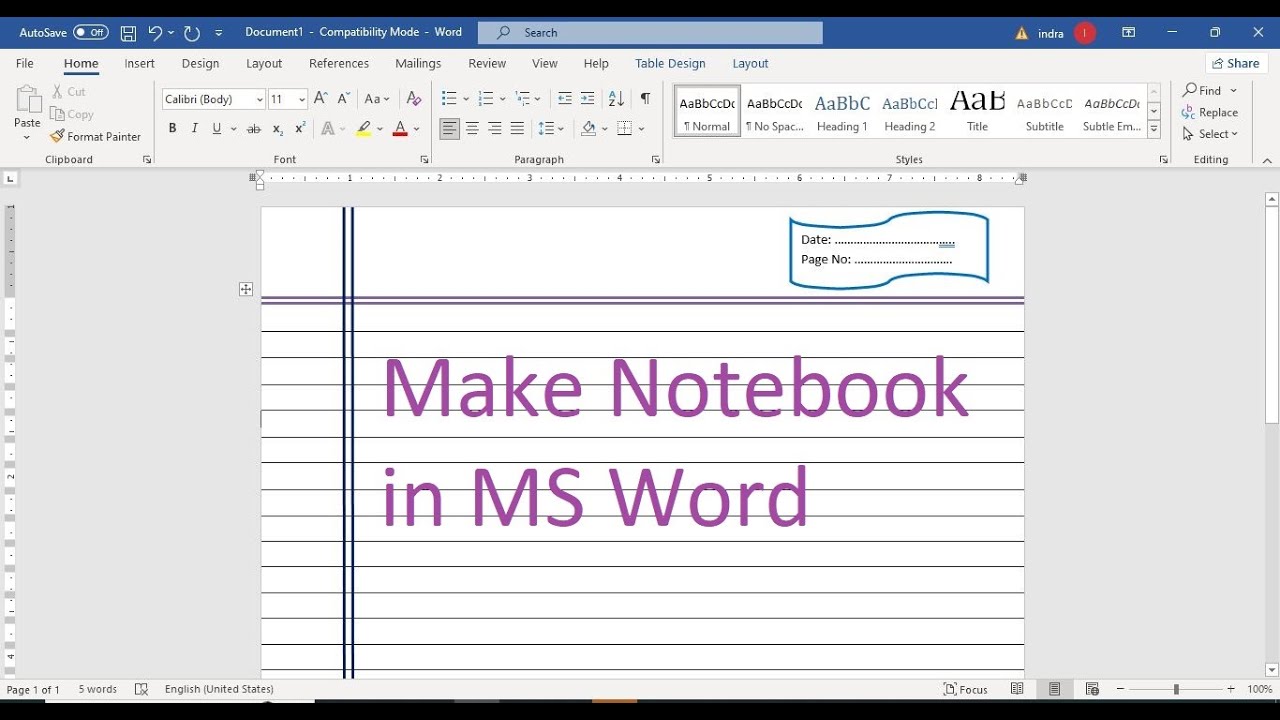This screenshot has width=1280, height=720.
Task: Click in the Search box
Action: [650, 33]
